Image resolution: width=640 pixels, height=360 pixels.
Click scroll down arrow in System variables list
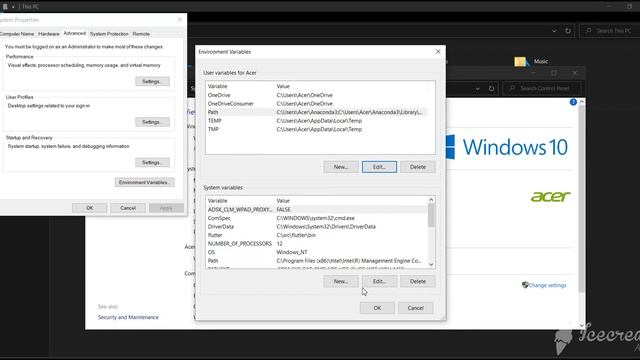(431, 264)
